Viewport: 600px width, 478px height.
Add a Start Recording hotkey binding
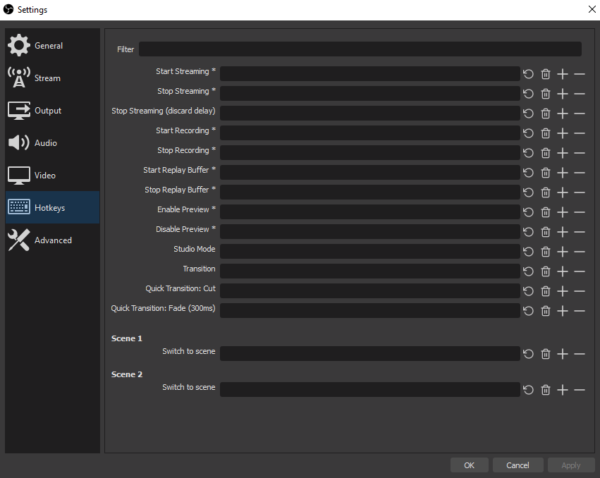pyautogui.click(x=562, y=133)
